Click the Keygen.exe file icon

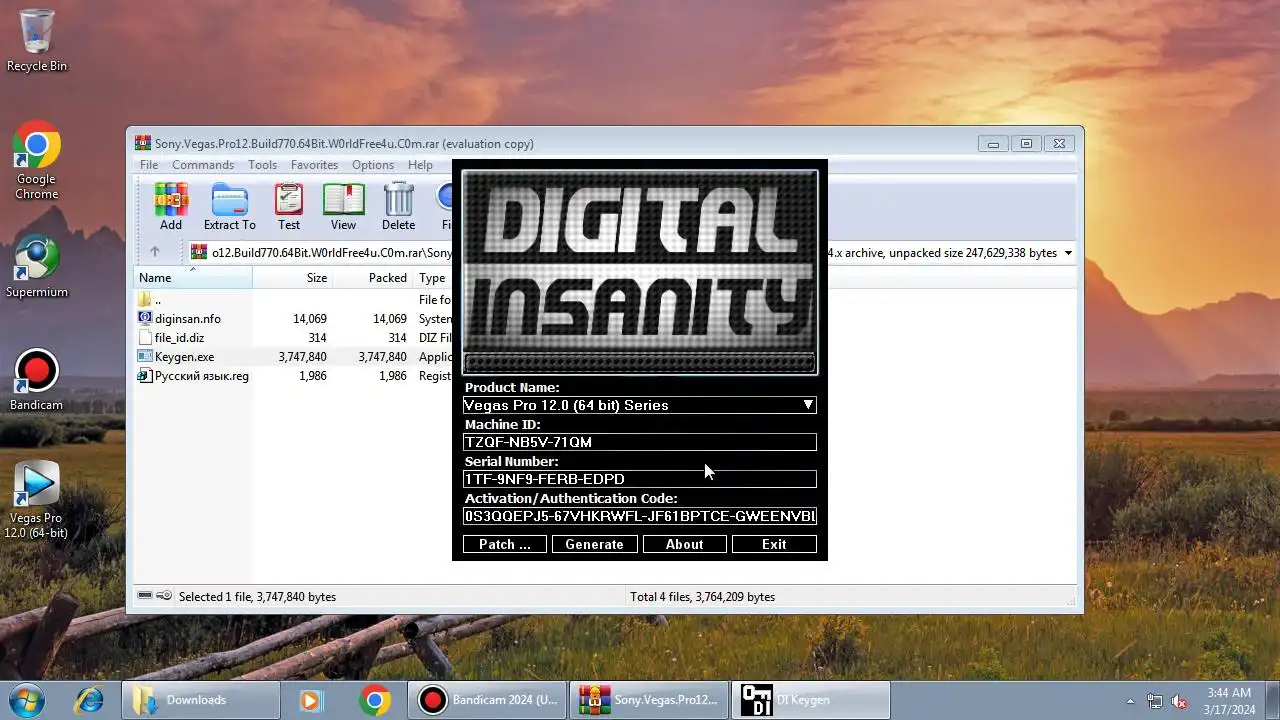[145, 356]
